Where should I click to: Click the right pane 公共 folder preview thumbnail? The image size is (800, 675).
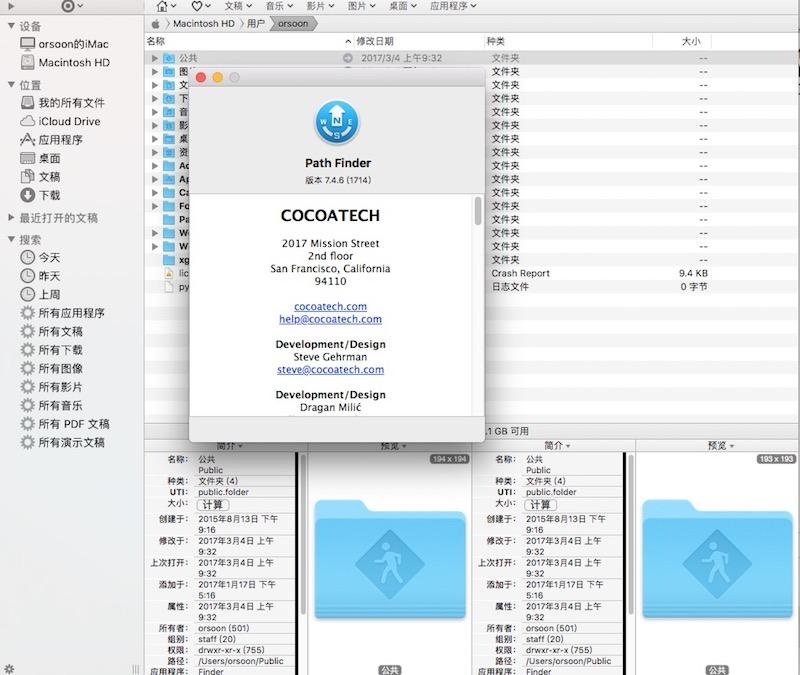(717, 559)
